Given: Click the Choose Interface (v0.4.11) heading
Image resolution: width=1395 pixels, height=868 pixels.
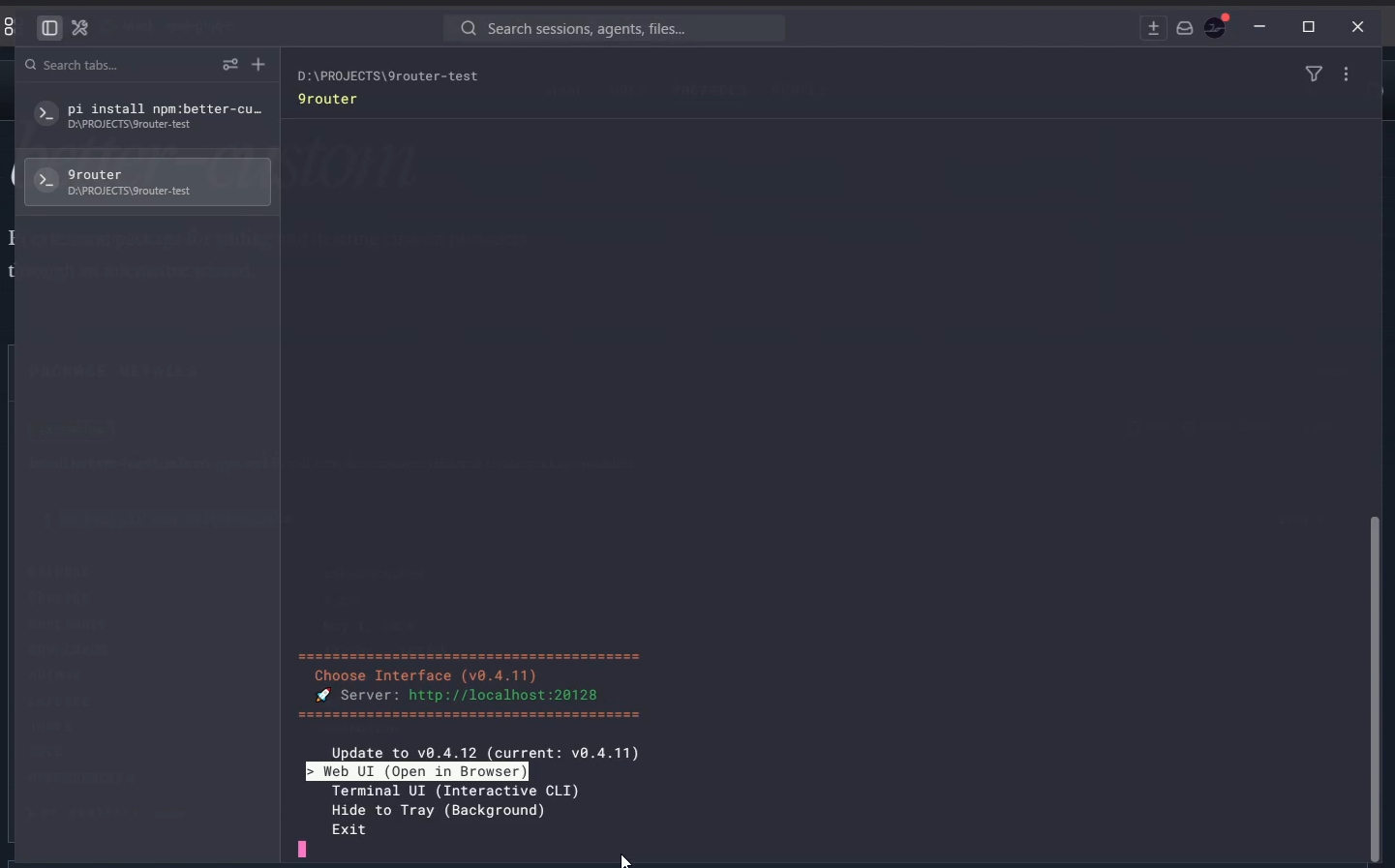Looking at the screenshot, I should [426, 676].
